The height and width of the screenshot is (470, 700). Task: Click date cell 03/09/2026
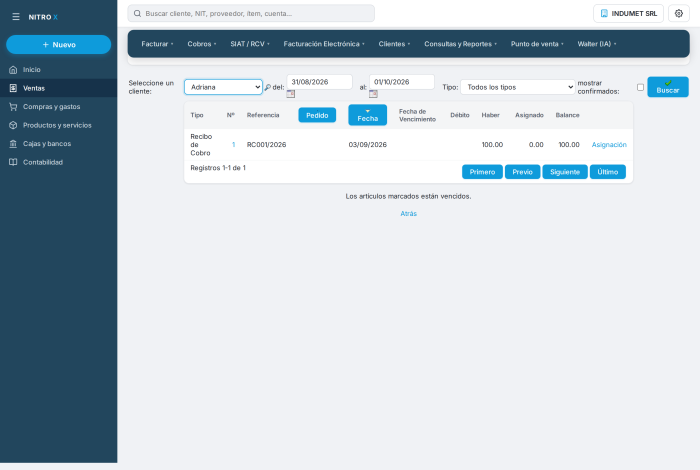coord(367,145)
